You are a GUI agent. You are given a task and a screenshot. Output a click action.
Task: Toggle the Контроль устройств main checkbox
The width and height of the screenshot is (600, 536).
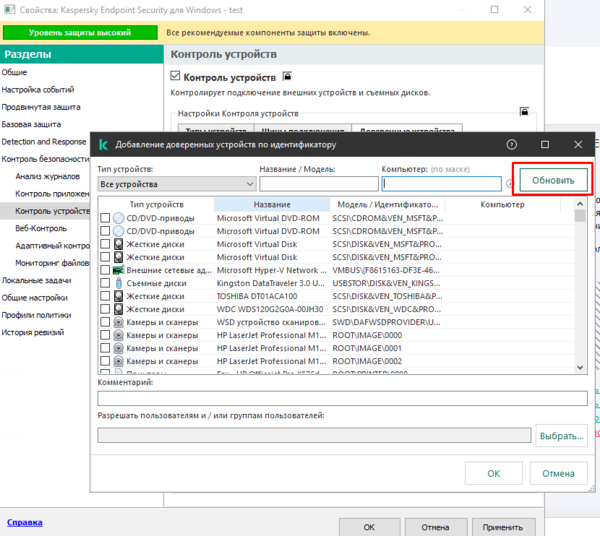click(x=176, y=77)
